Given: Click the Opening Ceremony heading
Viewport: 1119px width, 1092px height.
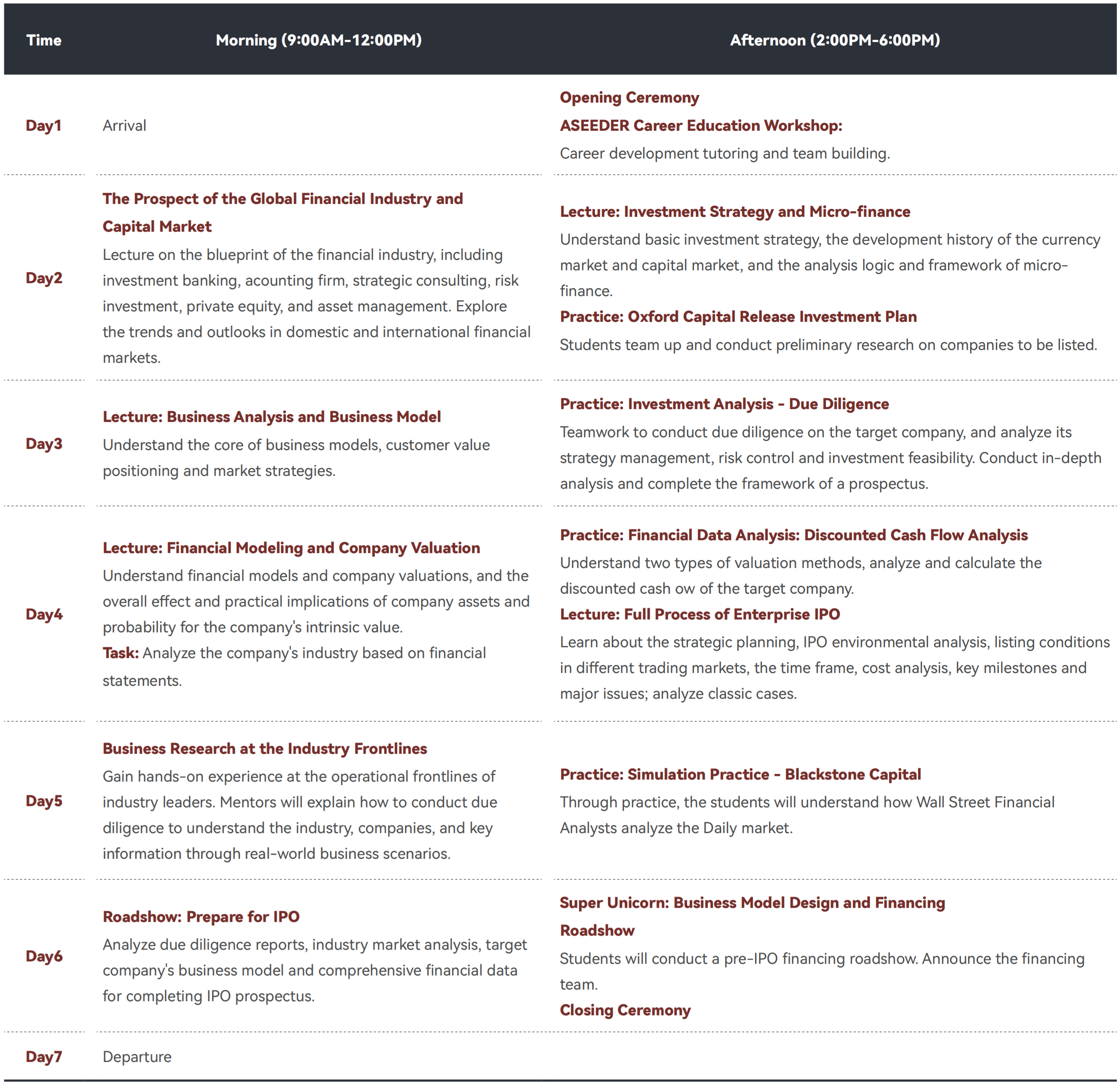Looking at the screenshot, I should pos(629,97).
